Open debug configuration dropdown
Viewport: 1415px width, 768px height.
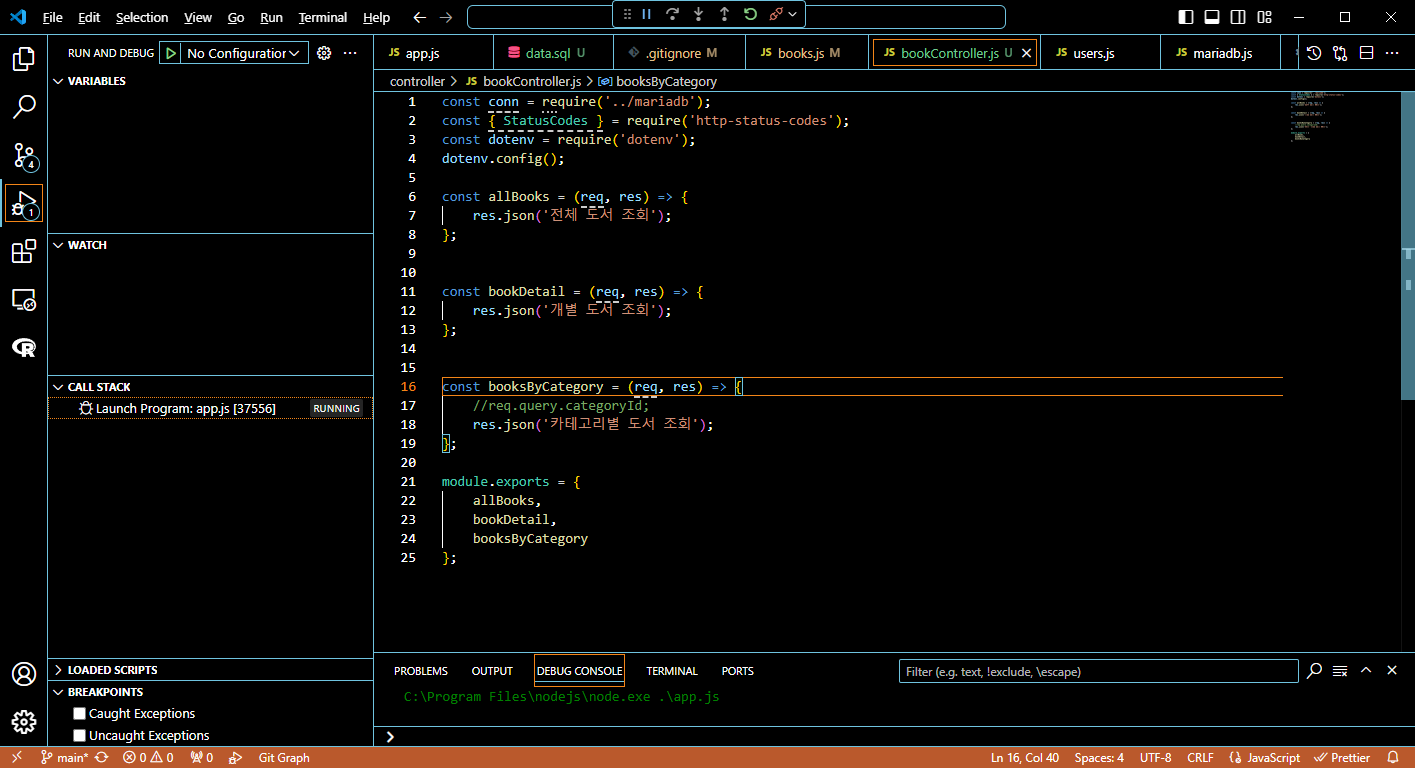click(x=245, y=53)
